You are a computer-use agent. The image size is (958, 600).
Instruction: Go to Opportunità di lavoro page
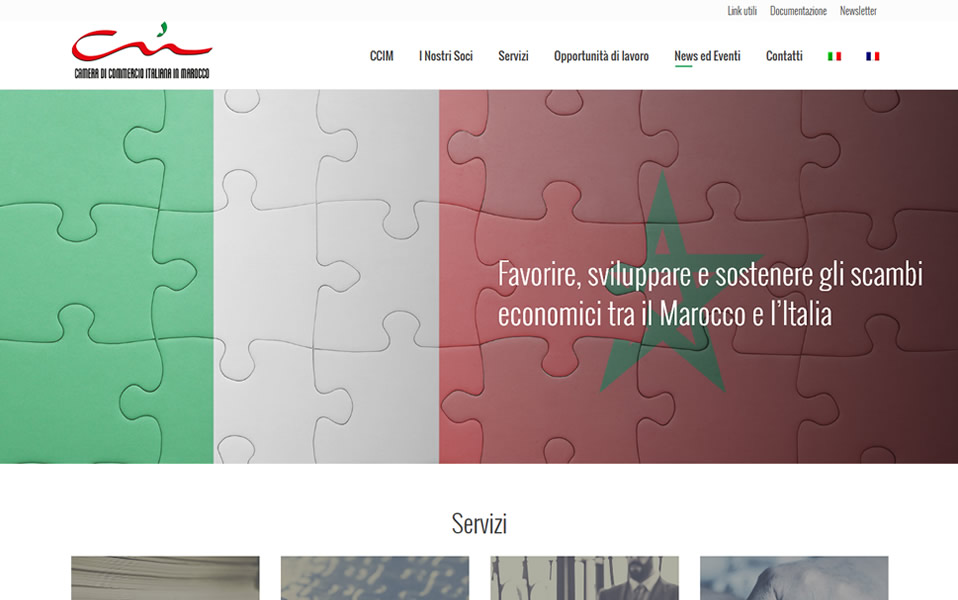(601, 56)
